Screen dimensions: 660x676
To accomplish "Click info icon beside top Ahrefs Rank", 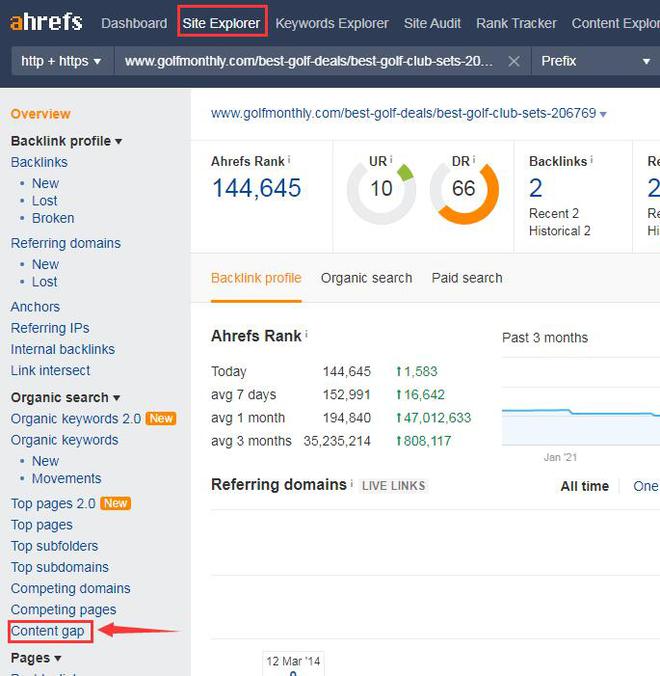I will tap(288, 160).
